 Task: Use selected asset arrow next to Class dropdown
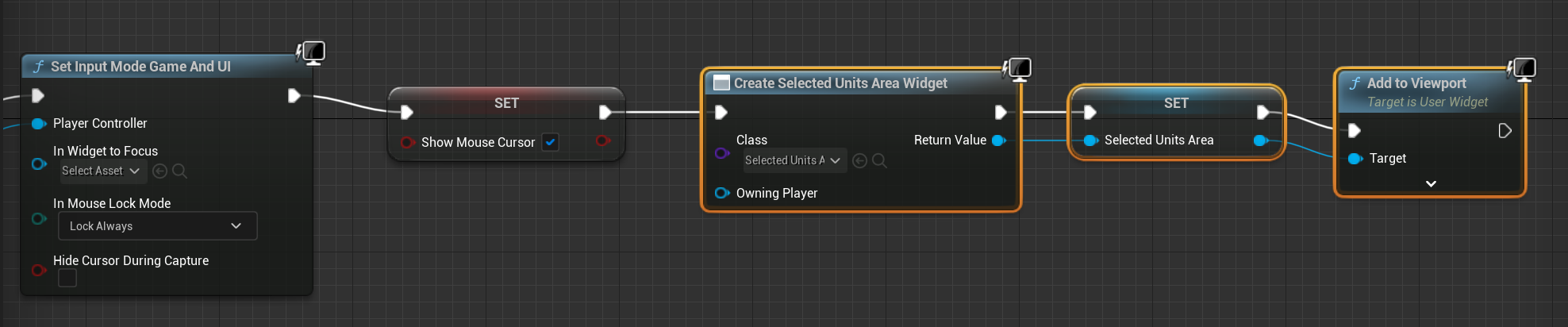[859, 161]
